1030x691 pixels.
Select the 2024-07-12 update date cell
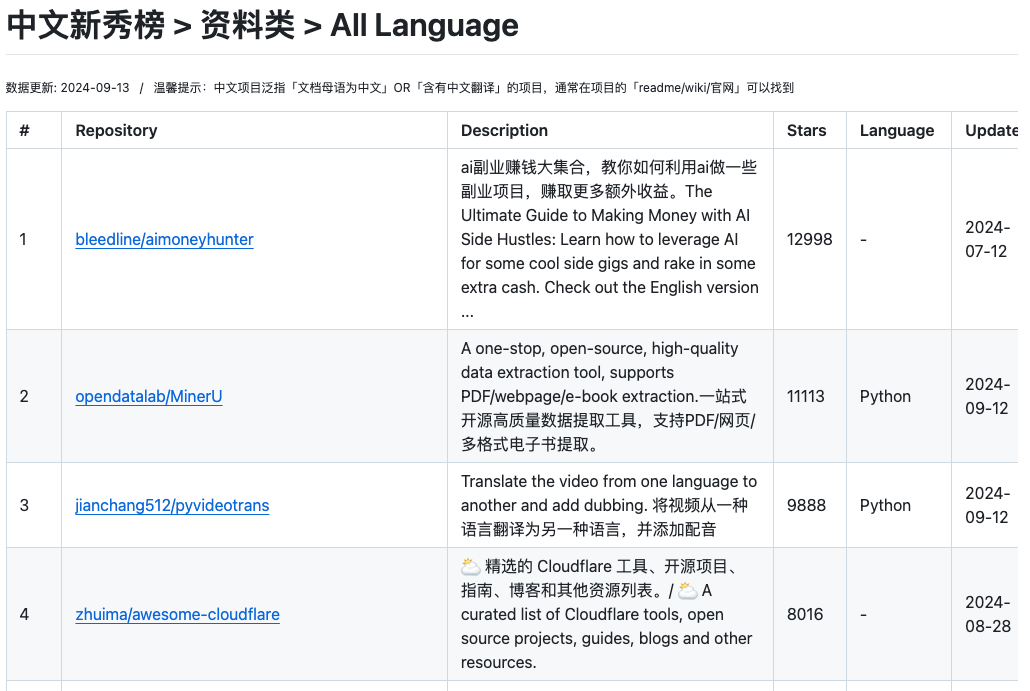pyautogui.click(x=986, y=240)
